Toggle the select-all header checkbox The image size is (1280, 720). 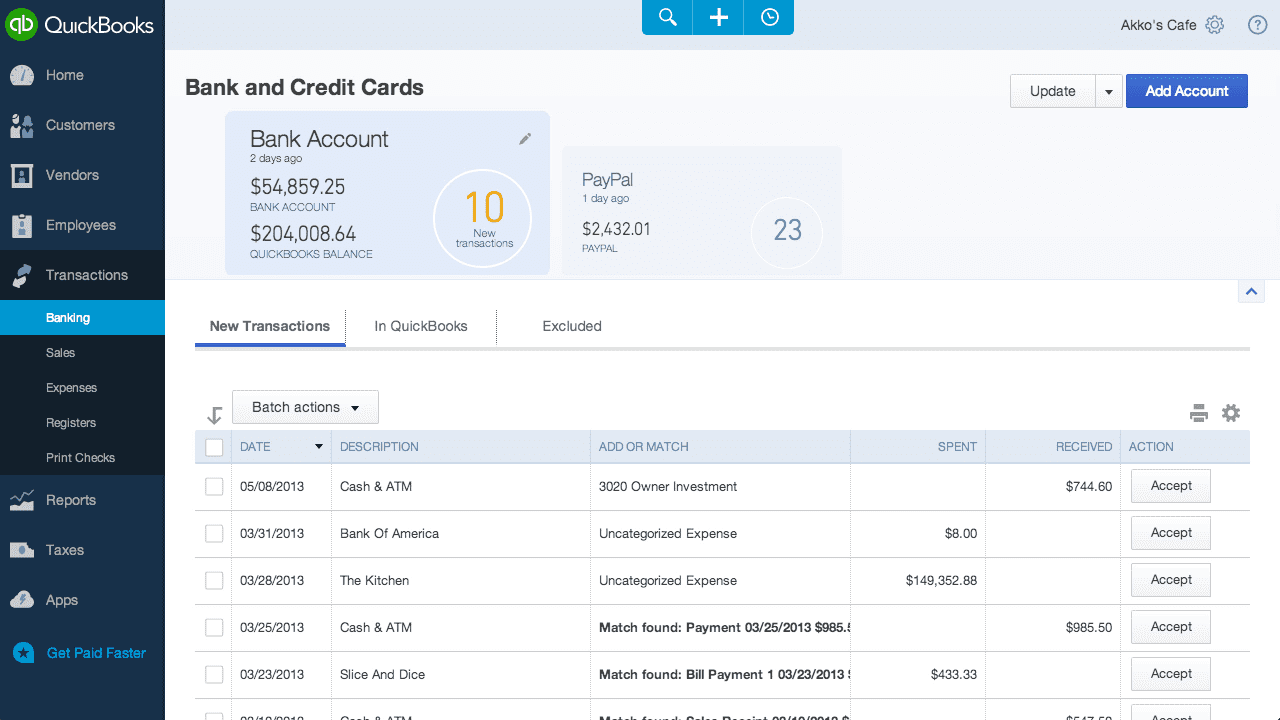tap(214, 447)
